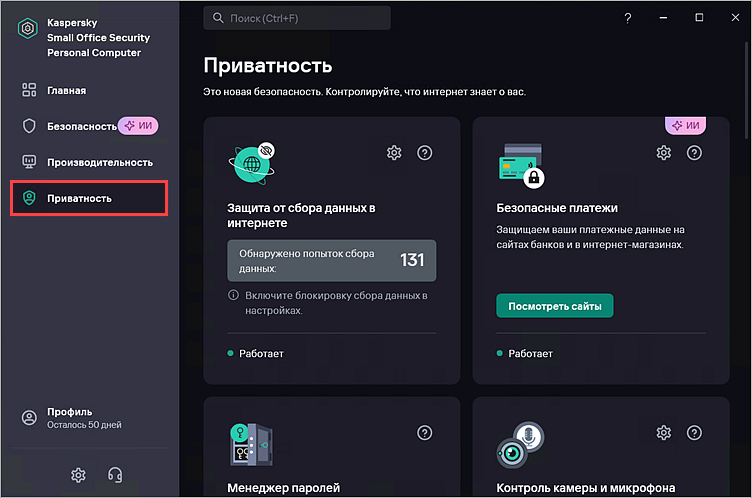
Task: Click the Профиль user avatar icon
Action: pyautogui.click(x=29, y=417)
